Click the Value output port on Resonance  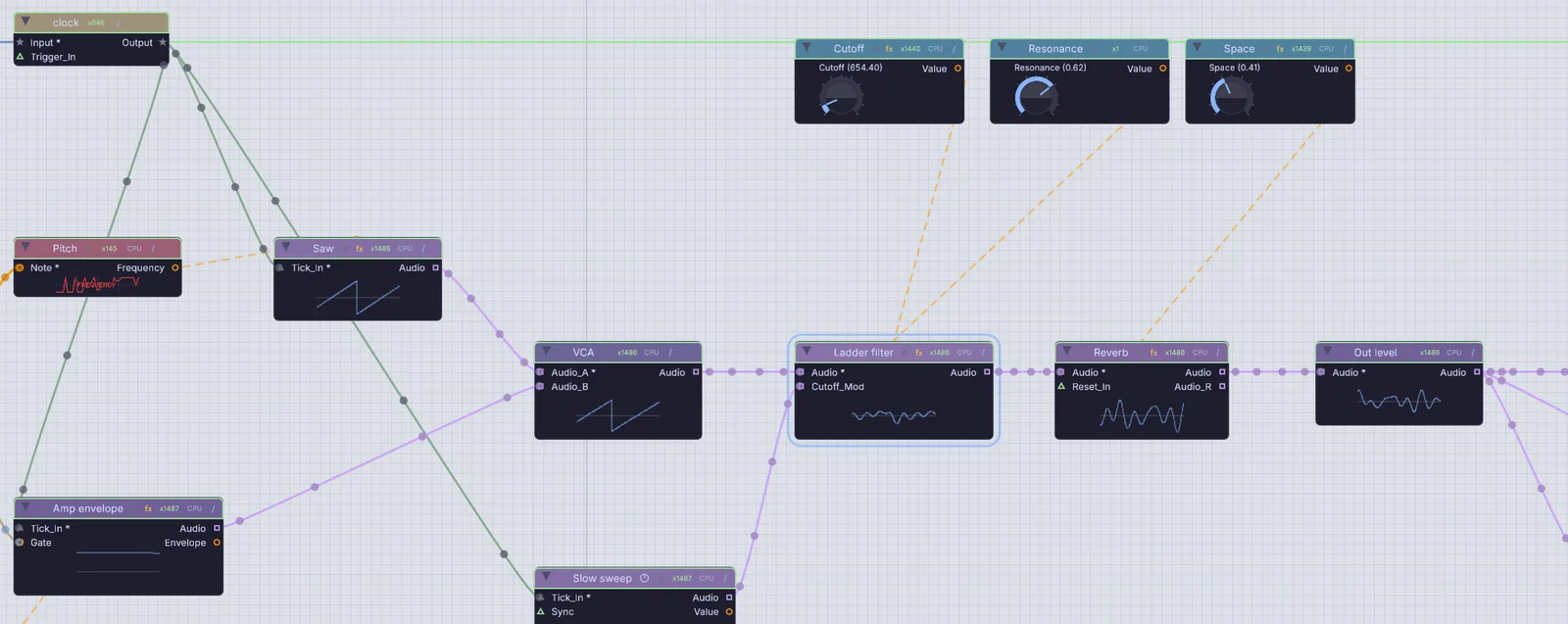coord(1163,69)
